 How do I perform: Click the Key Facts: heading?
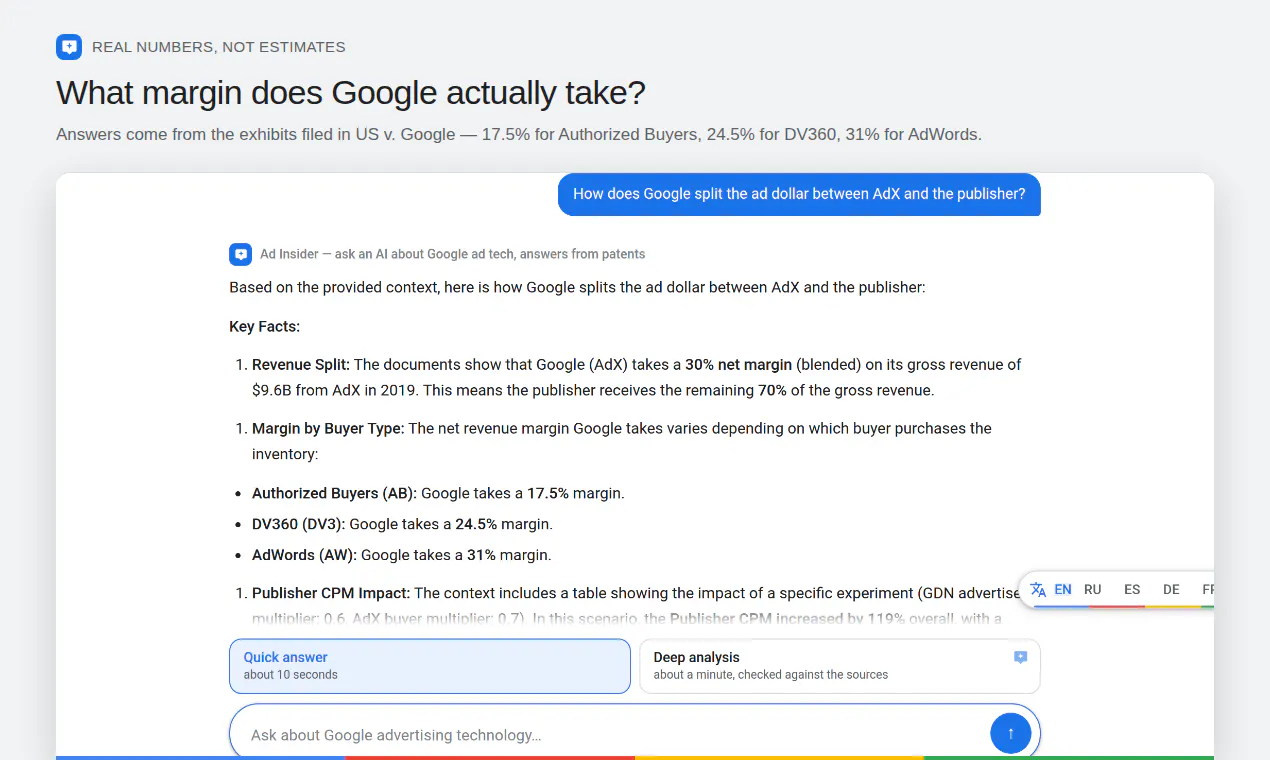264,327
